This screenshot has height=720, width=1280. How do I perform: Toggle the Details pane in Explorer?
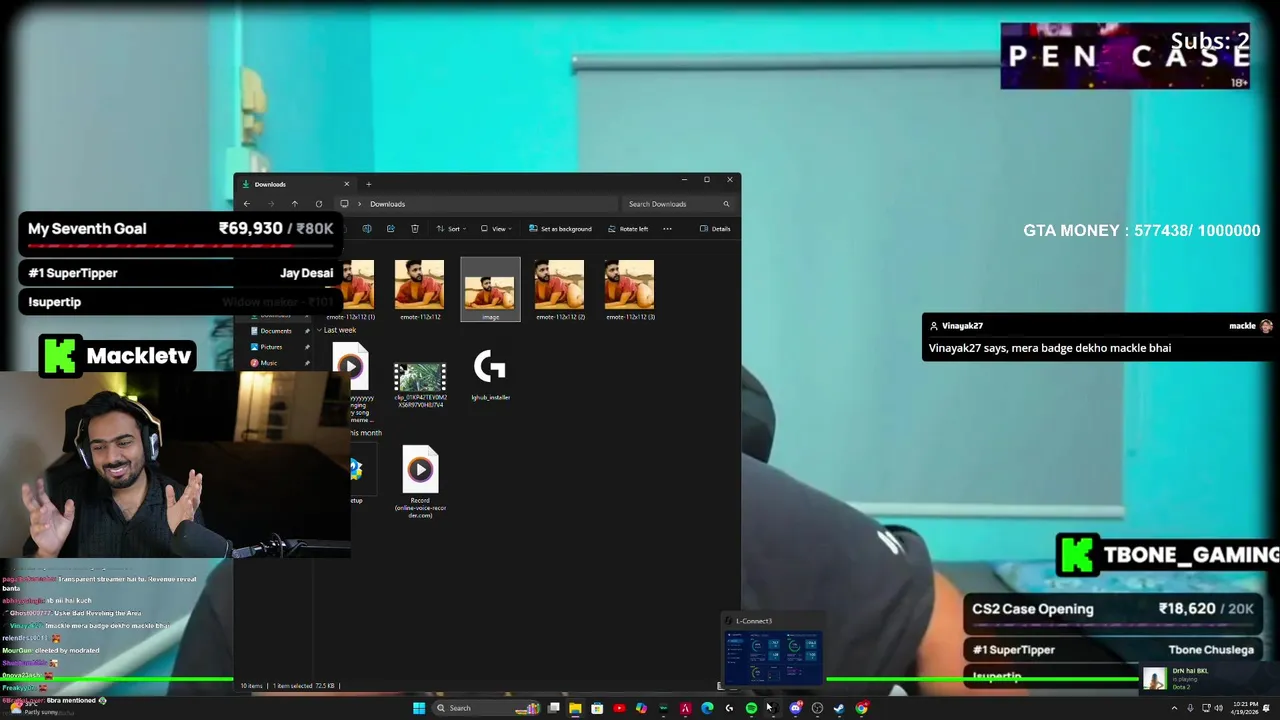tap(715, 229)
